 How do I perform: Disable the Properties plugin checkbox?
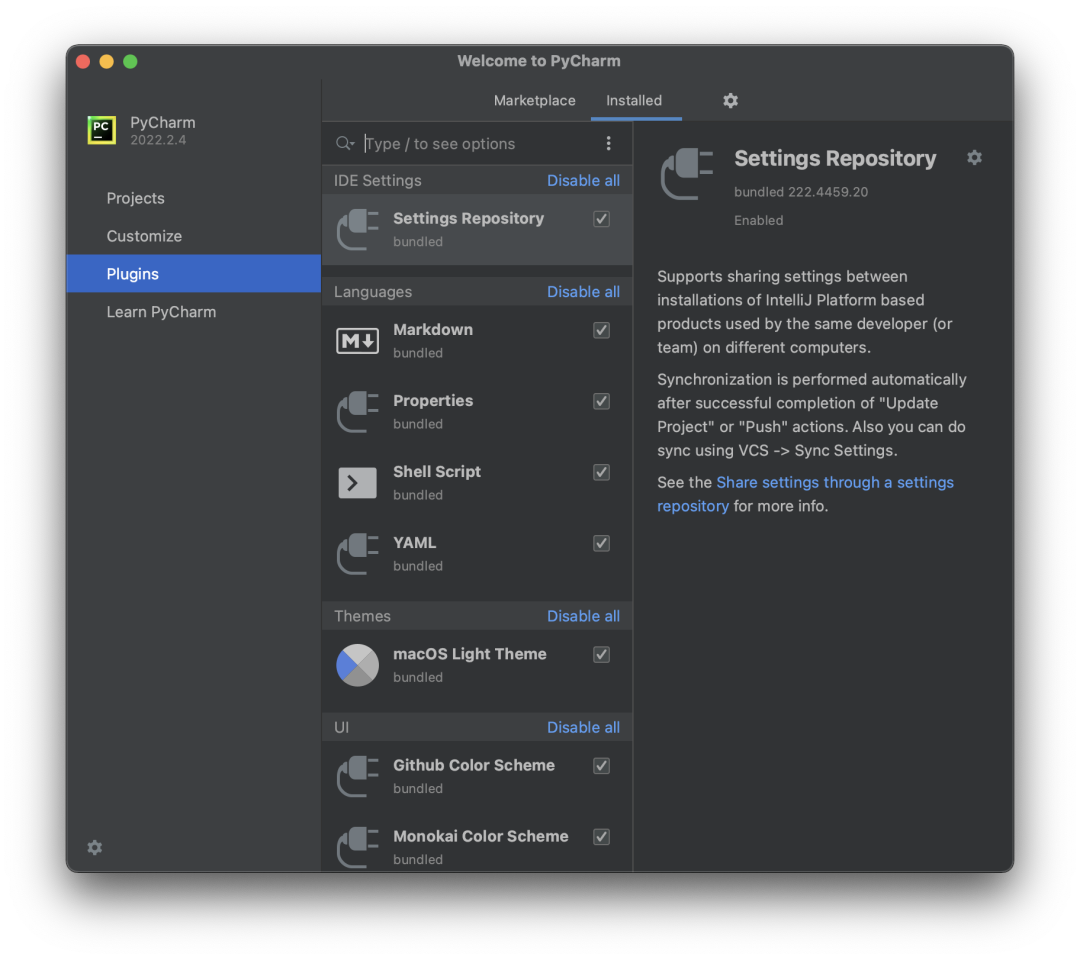[601, 401]
